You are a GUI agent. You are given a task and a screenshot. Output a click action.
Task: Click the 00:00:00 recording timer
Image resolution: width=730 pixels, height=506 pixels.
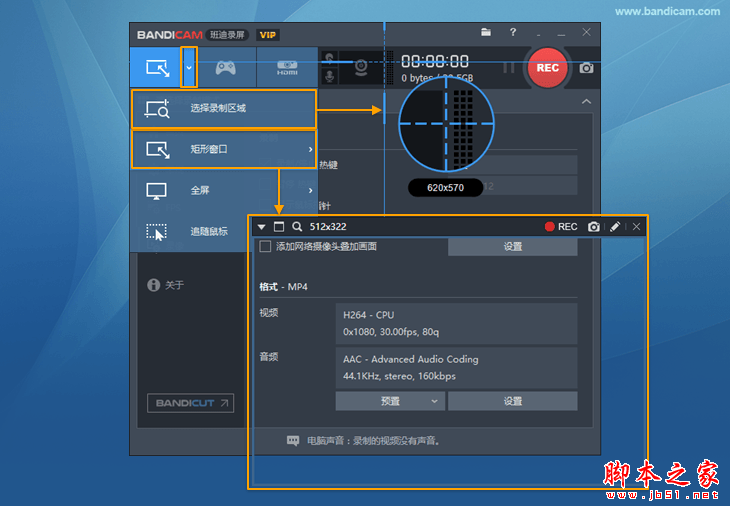[435, 61]
